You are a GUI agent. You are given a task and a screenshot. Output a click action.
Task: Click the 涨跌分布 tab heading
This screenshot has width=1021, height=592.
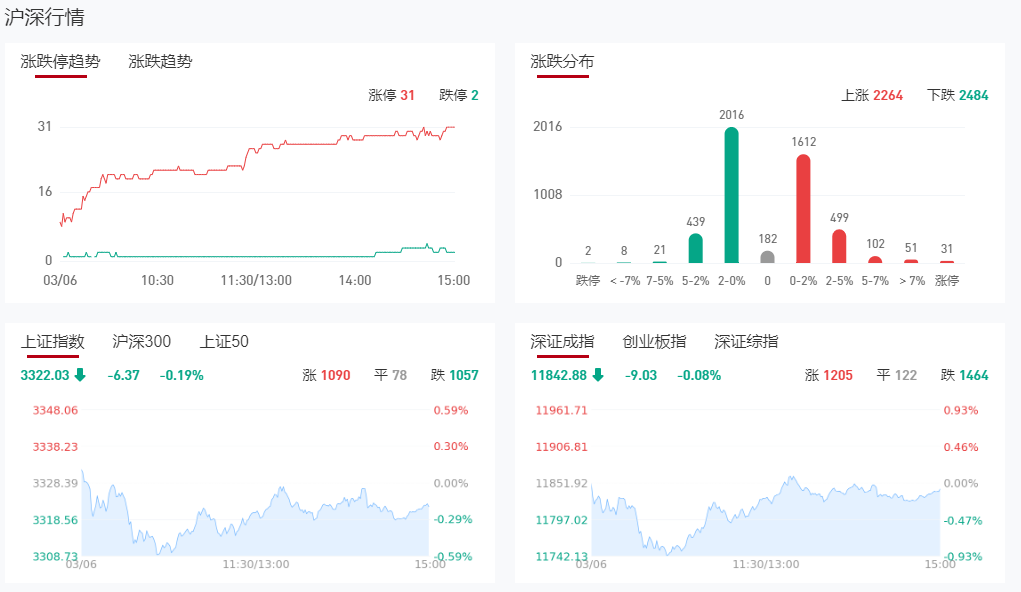pyautogui.click(x=562, y=61)
